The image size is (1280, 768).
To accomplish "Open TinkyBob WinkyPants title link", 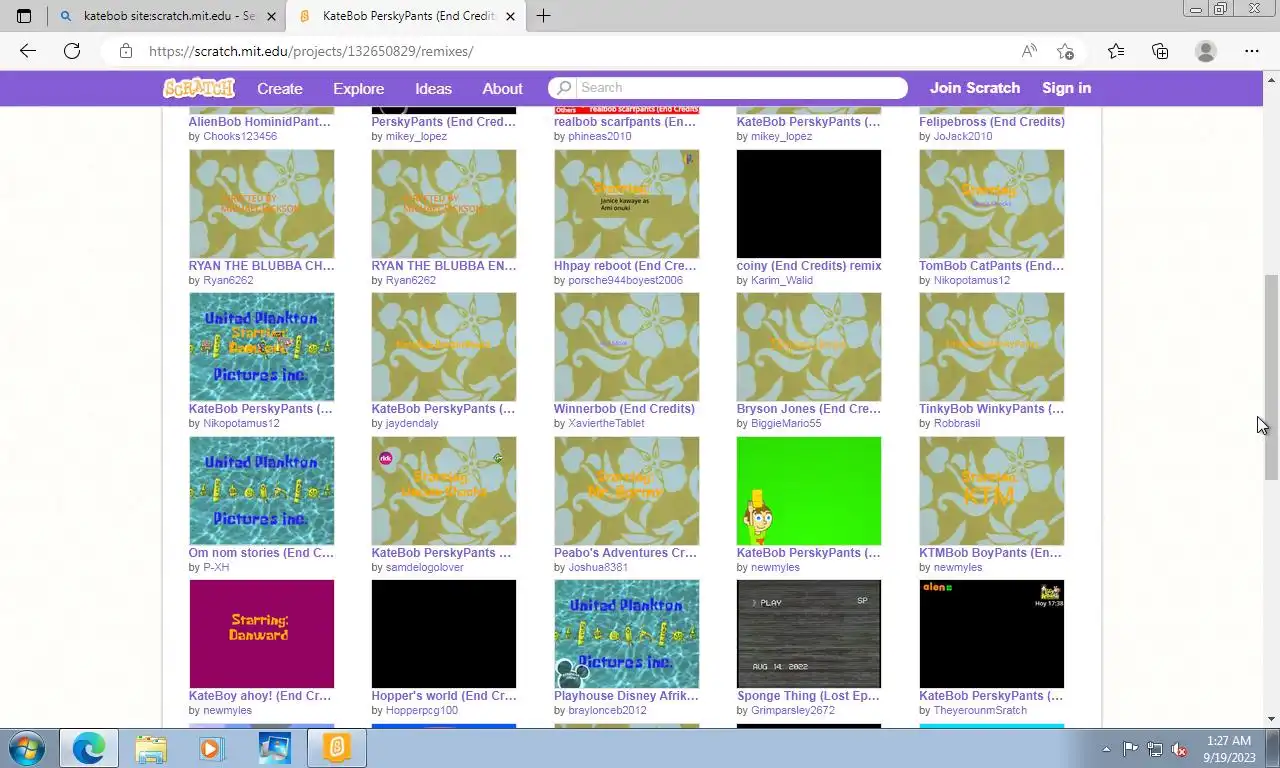I will [x=992, y=409].
